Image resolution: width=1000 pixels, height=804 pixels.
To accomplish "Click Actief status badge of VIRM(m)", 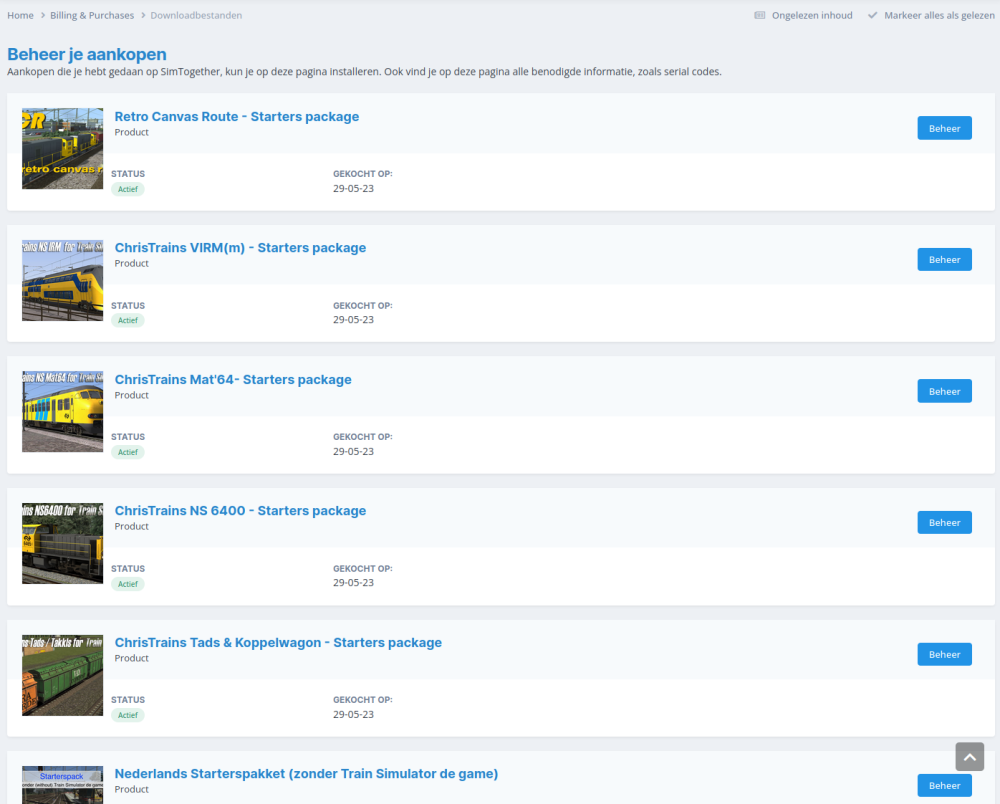I will [127, 321].
